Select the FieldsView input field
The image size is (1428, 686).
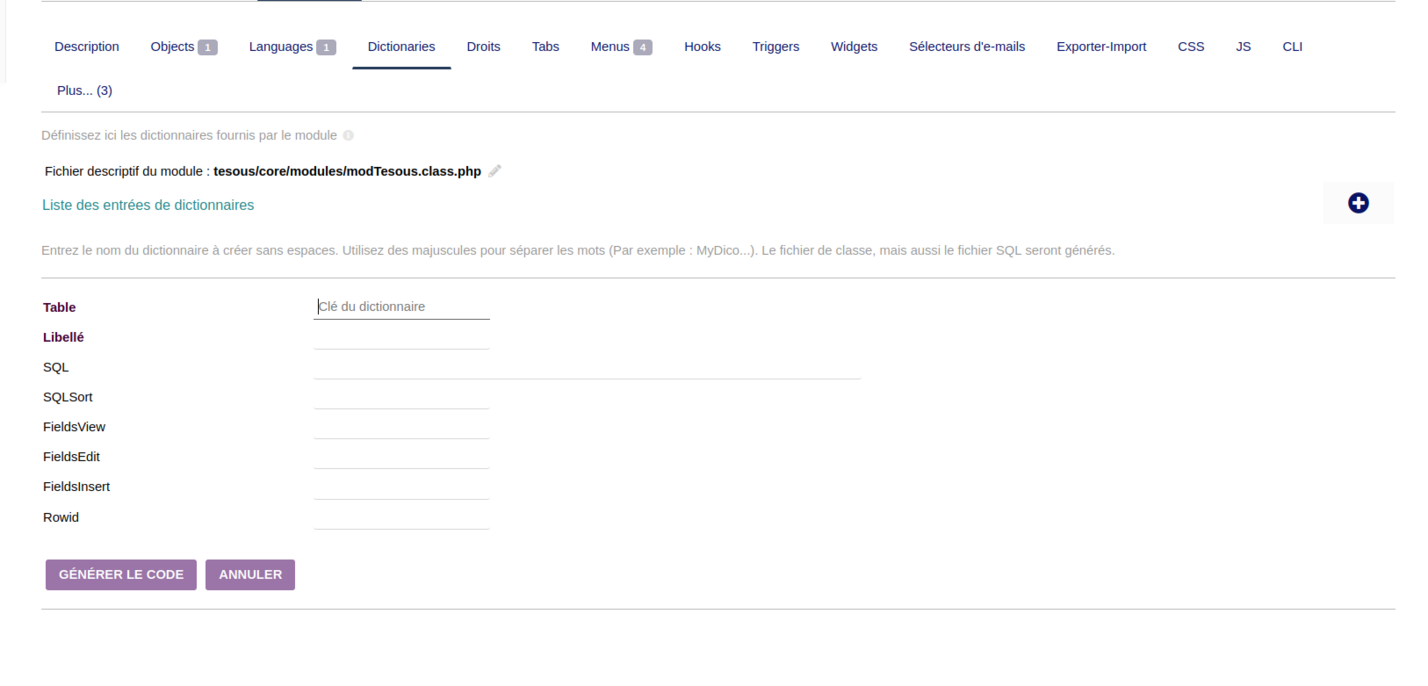point(401,427)
